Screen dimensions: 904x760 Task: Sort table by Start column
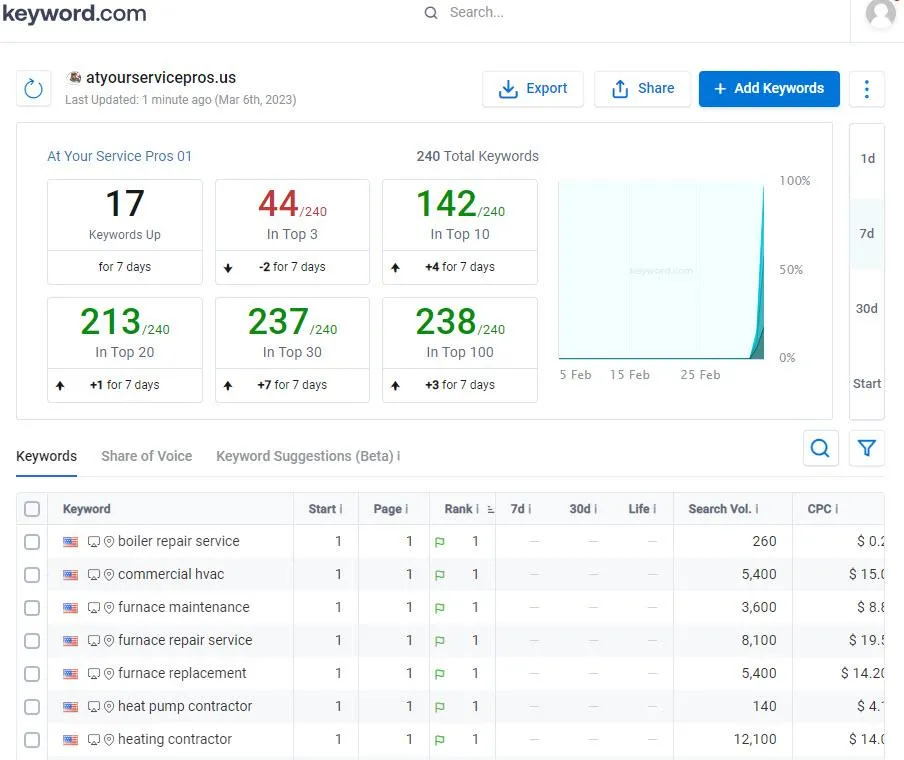[321, 509]
